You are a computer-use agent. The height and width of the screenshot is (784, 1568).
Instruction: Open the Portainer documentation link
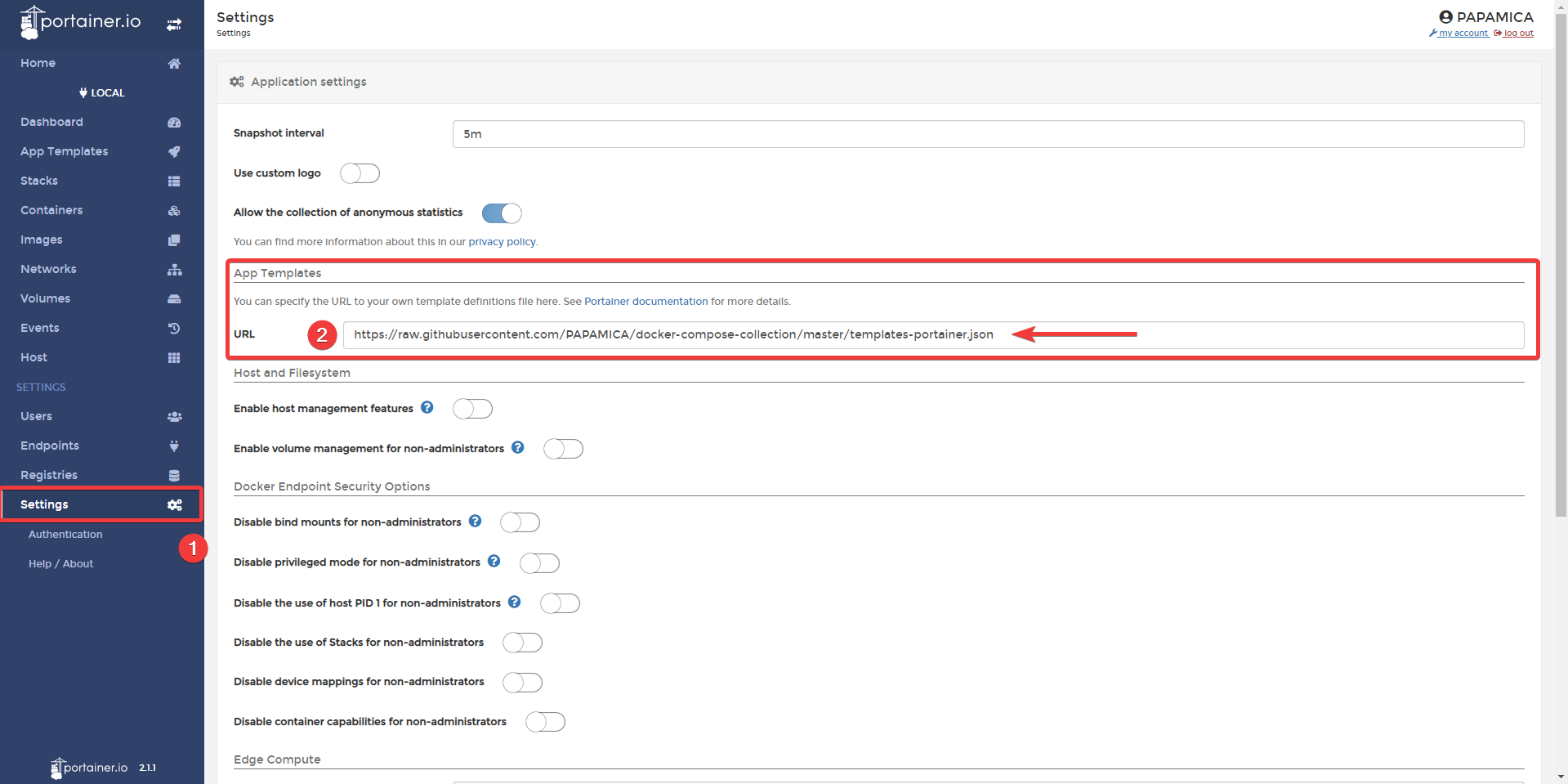coord(646,302)
